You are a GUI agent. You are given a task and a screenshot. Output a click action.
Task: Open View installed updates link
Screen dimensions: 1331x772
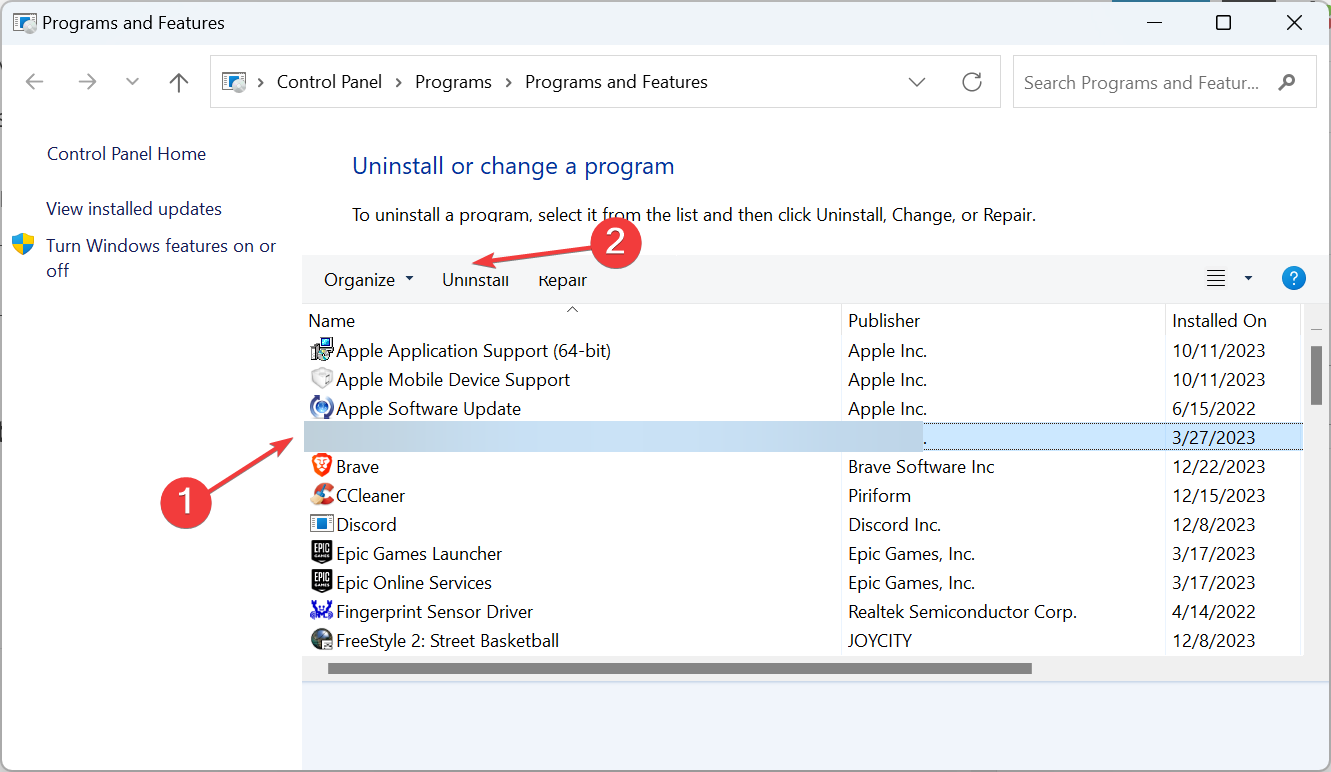134,209
